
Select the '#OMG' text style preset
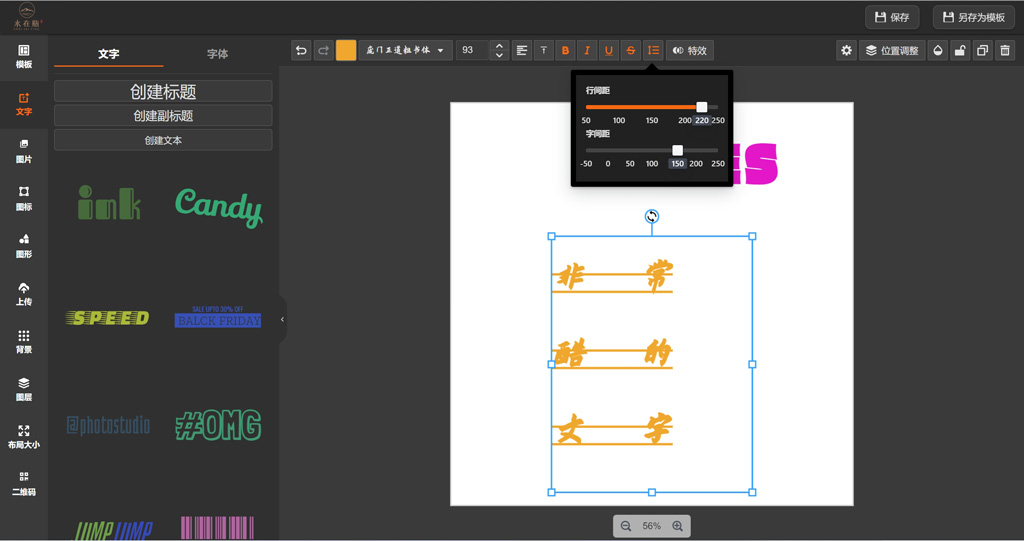click(x=218, y=425)
